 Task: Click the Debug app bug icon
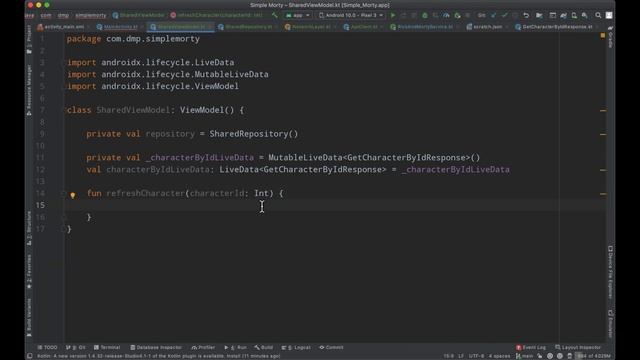coord(425,16)
